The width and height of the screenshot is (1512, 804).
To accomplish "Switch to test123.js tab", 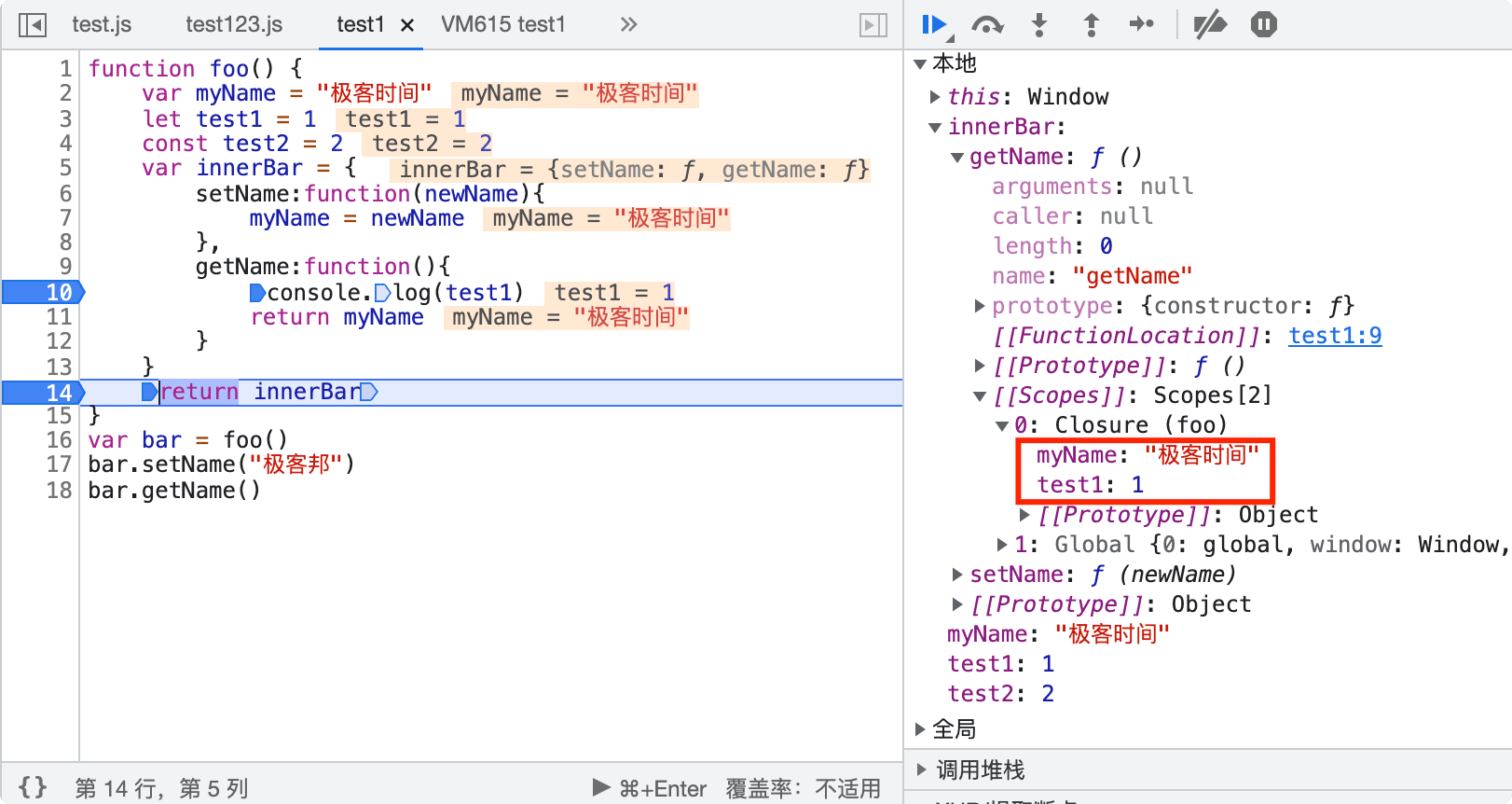I will (x=234, y=25).
